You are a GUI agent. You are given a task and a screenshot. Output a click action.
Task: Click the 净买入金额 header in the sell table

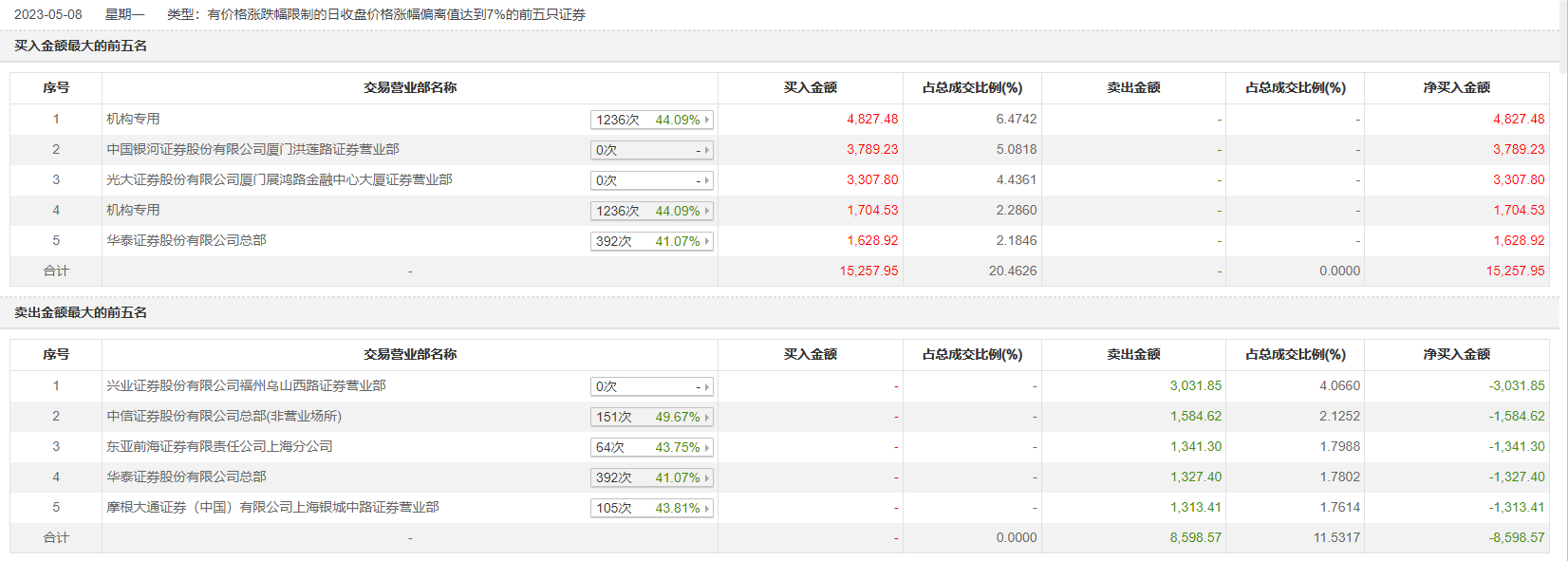[x=1456, y=354]
